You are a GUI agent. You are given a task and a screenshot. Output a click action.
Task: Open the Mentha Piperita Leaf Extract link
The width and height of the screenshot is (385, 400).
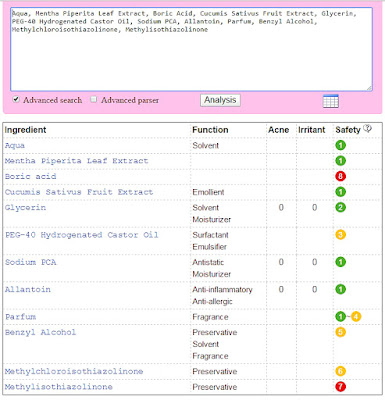(76, 161)
